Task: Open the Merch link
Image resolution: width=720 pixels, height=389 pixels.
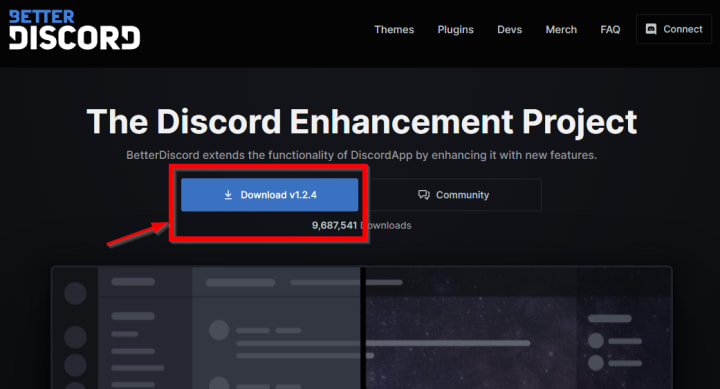Action: 561,29
